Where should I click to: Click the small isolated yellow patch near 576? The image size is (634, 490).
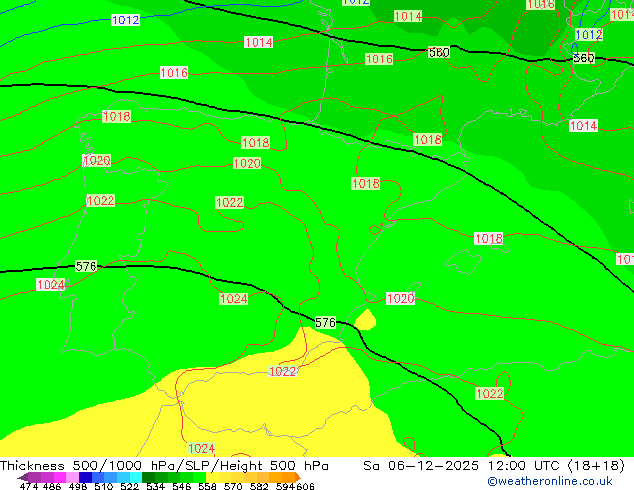coord(366,320)
